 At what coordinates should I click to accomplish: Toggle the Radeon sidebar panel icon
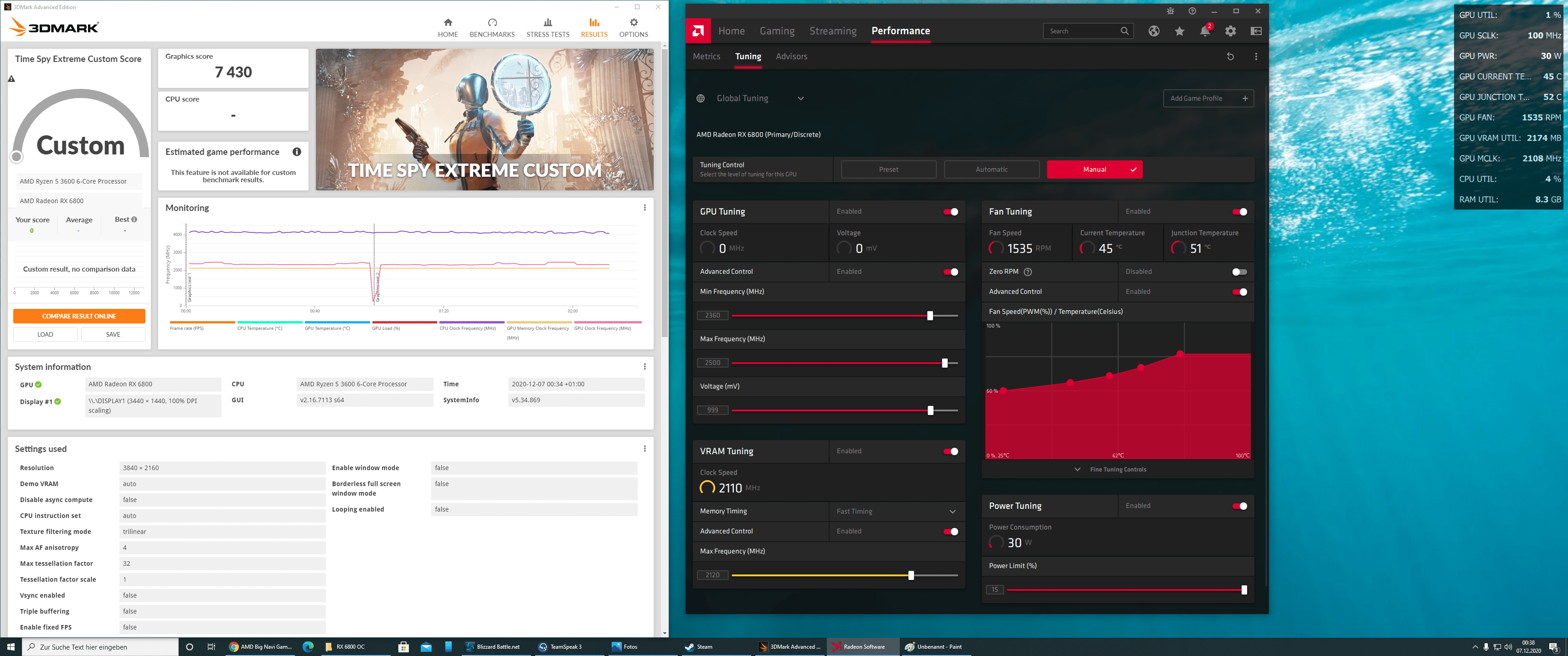coord(1256,31)
